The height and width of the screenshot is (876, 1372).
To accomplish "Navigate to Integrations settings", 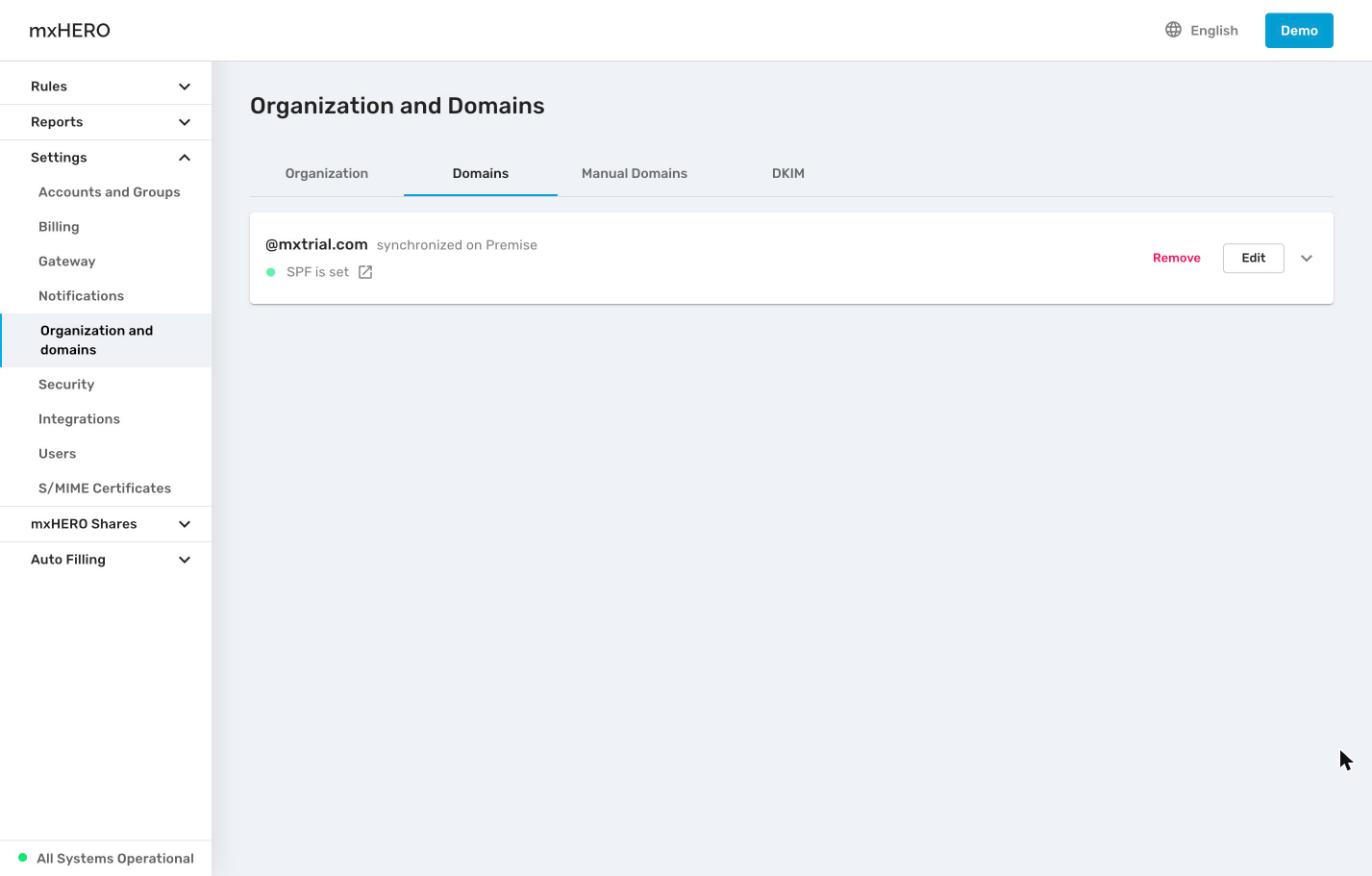I will tap(79, 419).
